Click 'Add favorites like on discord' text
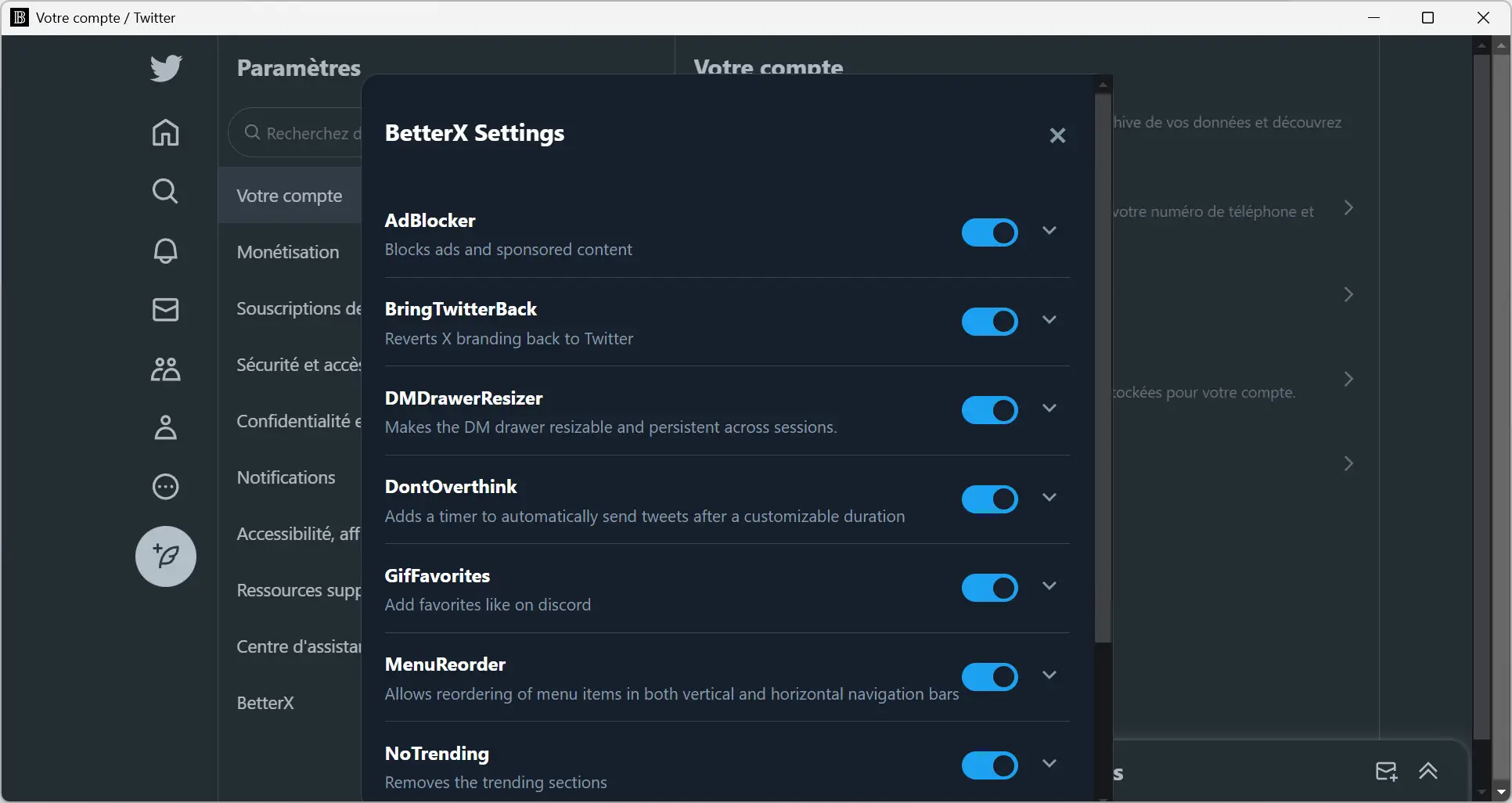This screenshot has width=1512, height=803. point(488,605)
